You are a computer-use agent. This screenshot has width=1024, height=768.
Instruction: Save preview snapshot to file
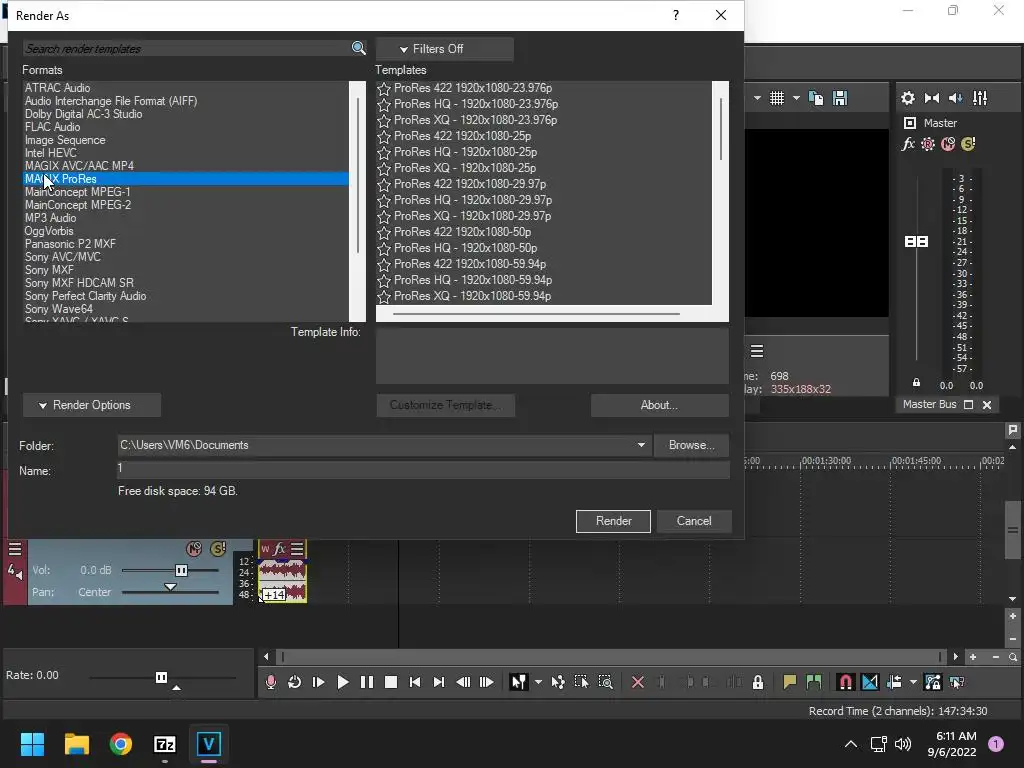pyautogui.click(x=840, y=98)
